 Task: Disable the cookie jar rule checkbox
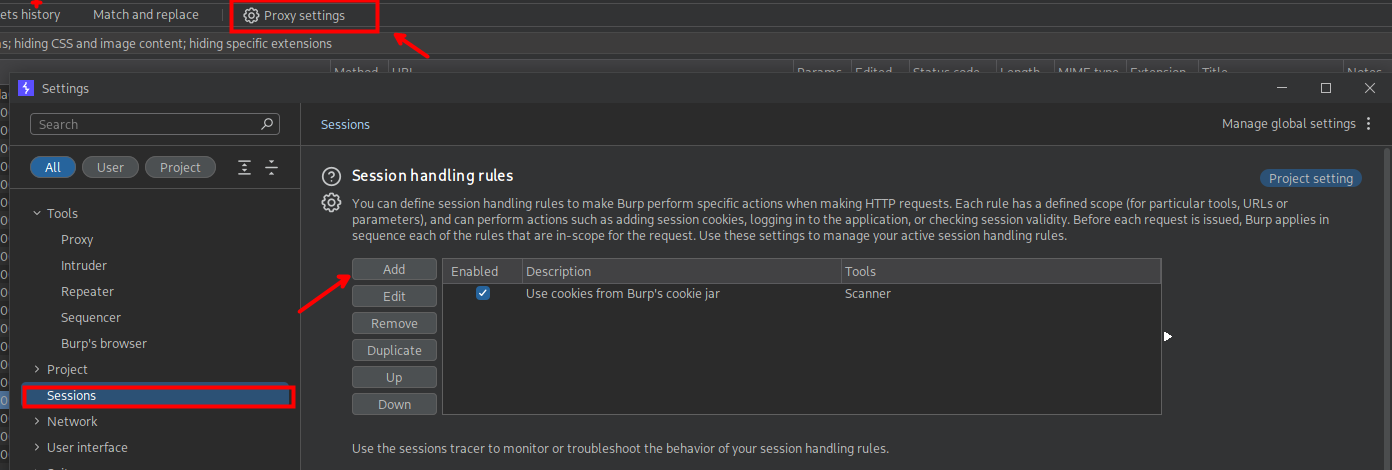[x=483, y=294]
